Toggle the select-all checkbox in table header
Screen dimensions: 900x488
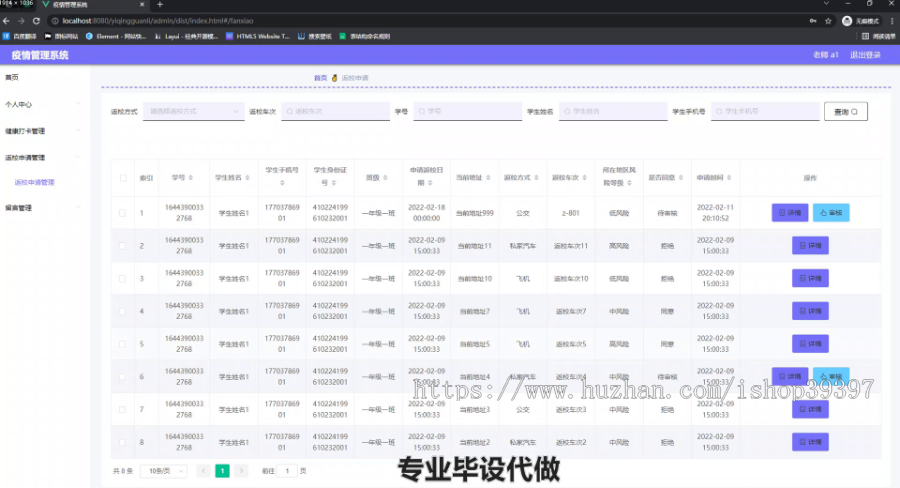pyautogui.click(x=123, y=178)
